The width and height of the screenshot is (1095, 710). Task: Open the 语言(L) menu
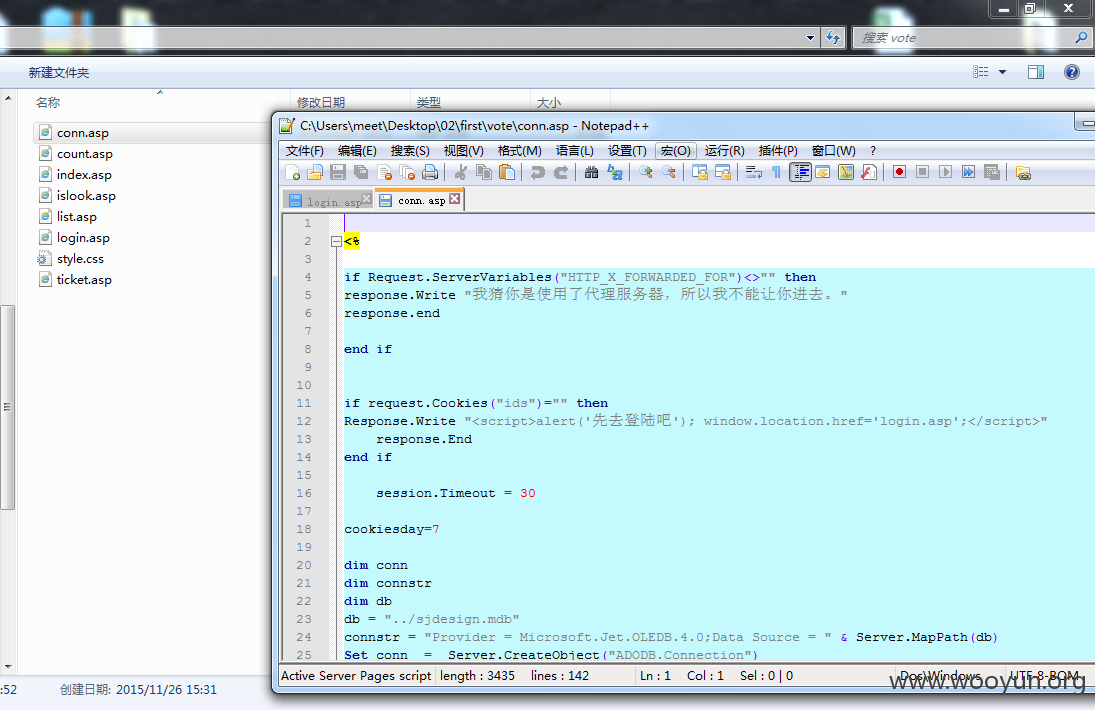pyautogui.click(x=575, y=151)
